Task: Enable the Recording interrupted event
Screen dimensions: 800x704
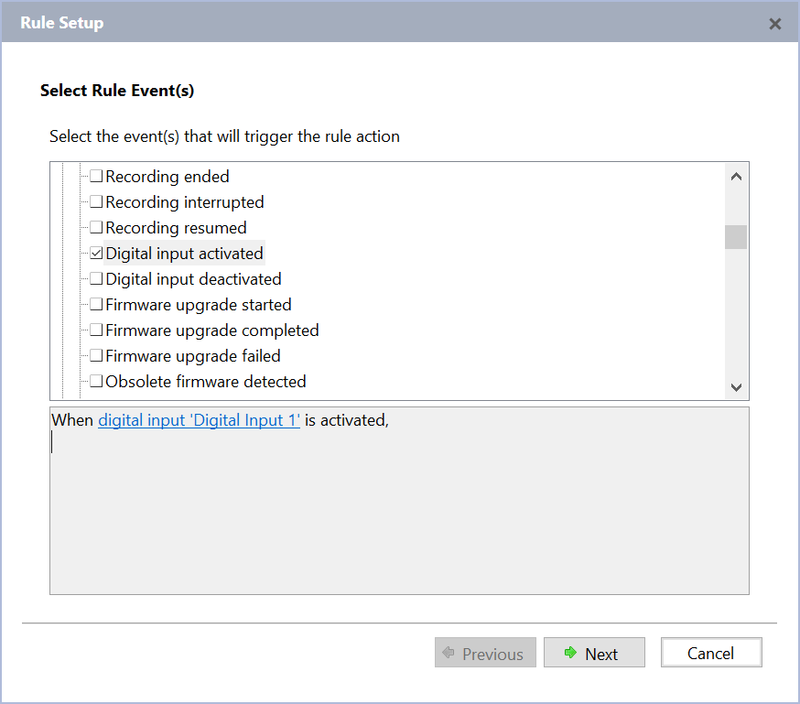Action: point(97,202)
